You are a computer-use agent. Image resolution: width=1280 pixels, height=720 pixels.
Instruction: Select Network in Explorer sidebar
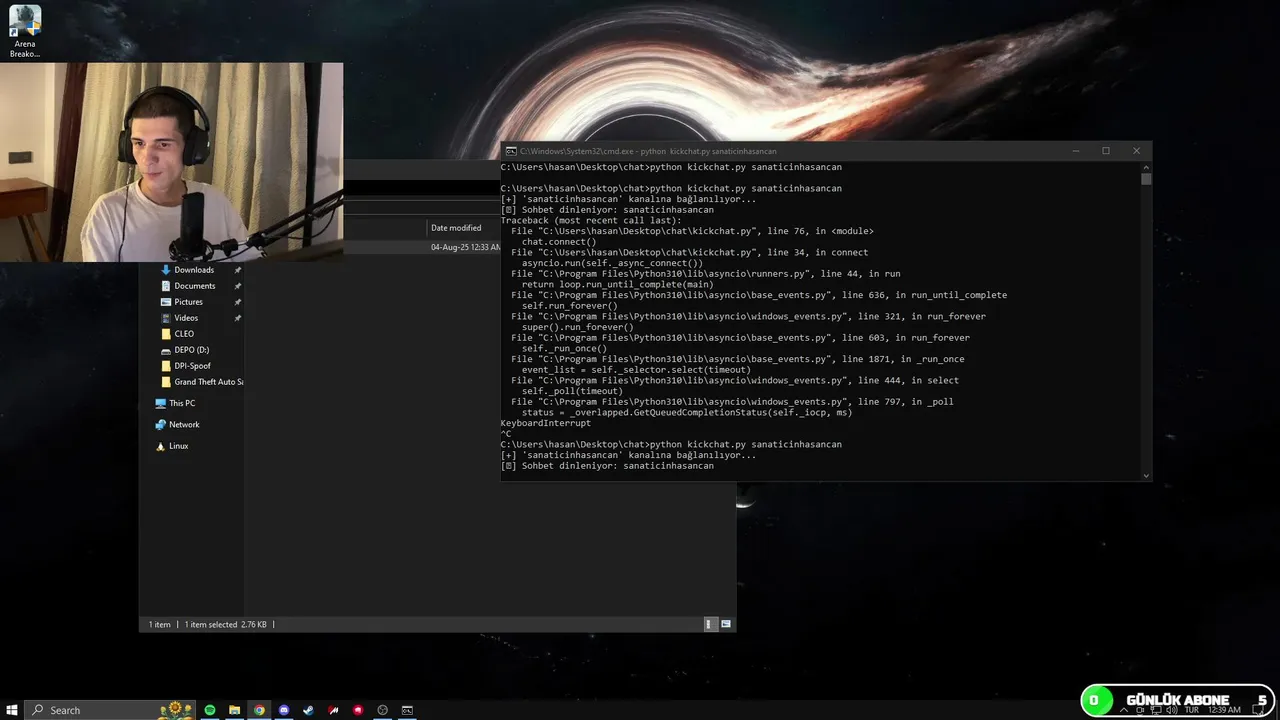184,425
